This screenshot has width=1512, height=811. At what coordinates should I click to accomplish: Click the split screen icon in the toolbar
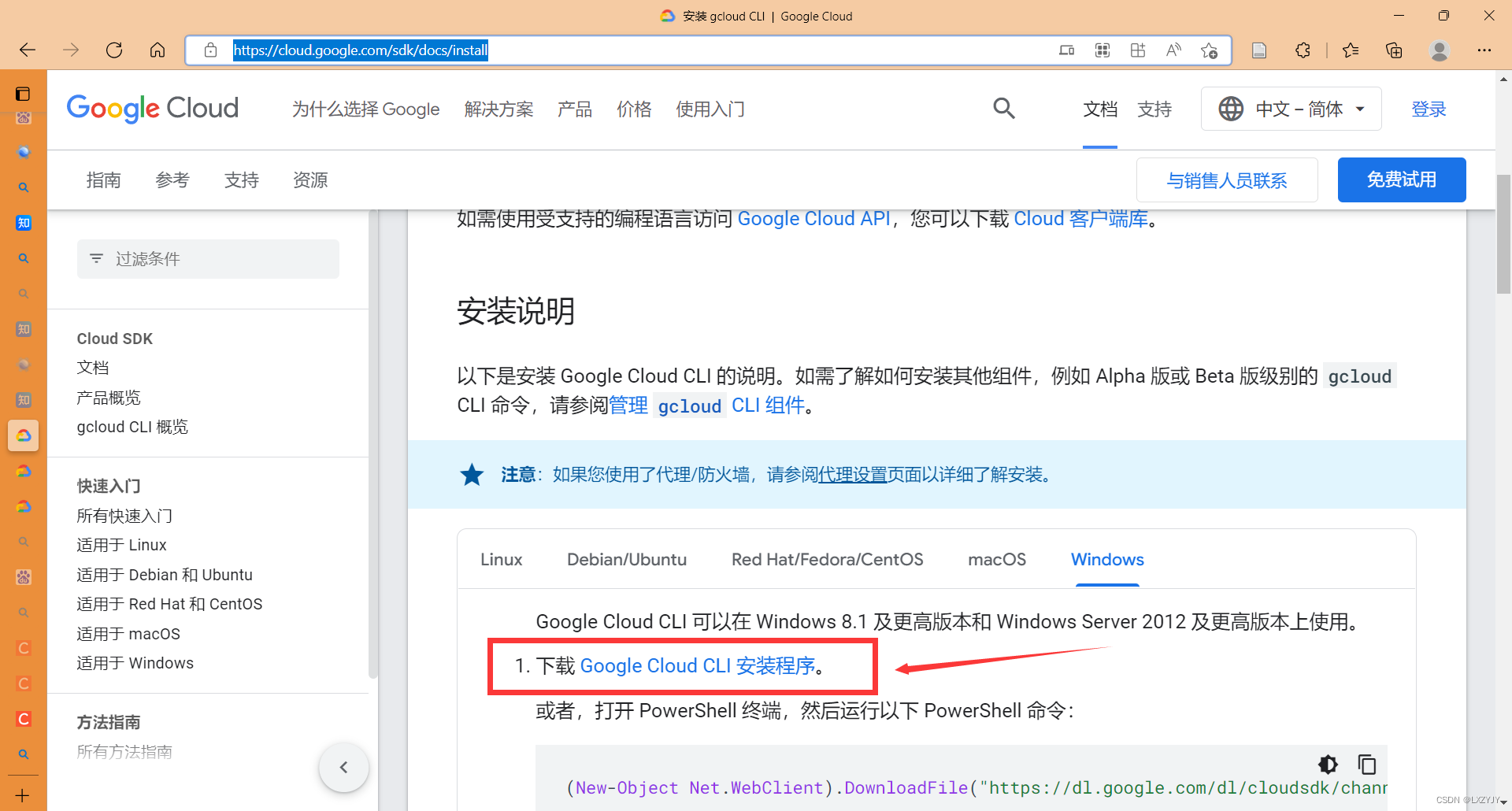tap(1067, 50)
